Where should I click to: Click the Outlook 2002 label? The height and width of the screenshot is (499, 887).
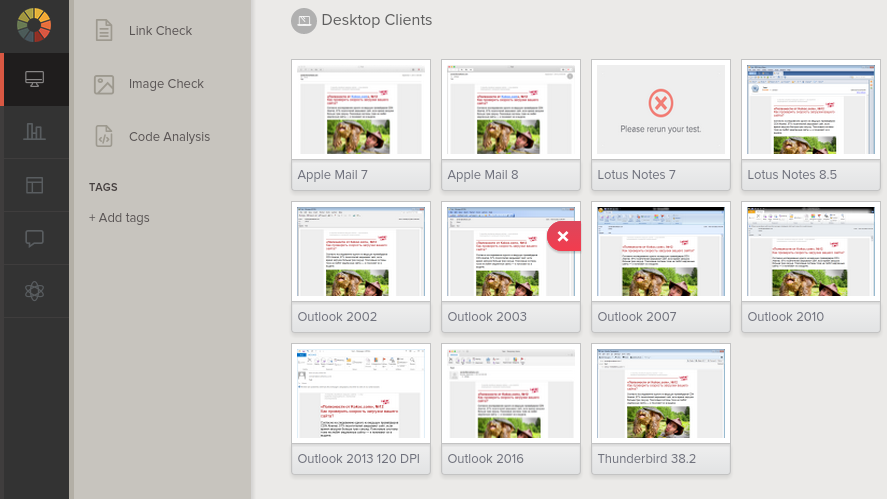[337, 317]
